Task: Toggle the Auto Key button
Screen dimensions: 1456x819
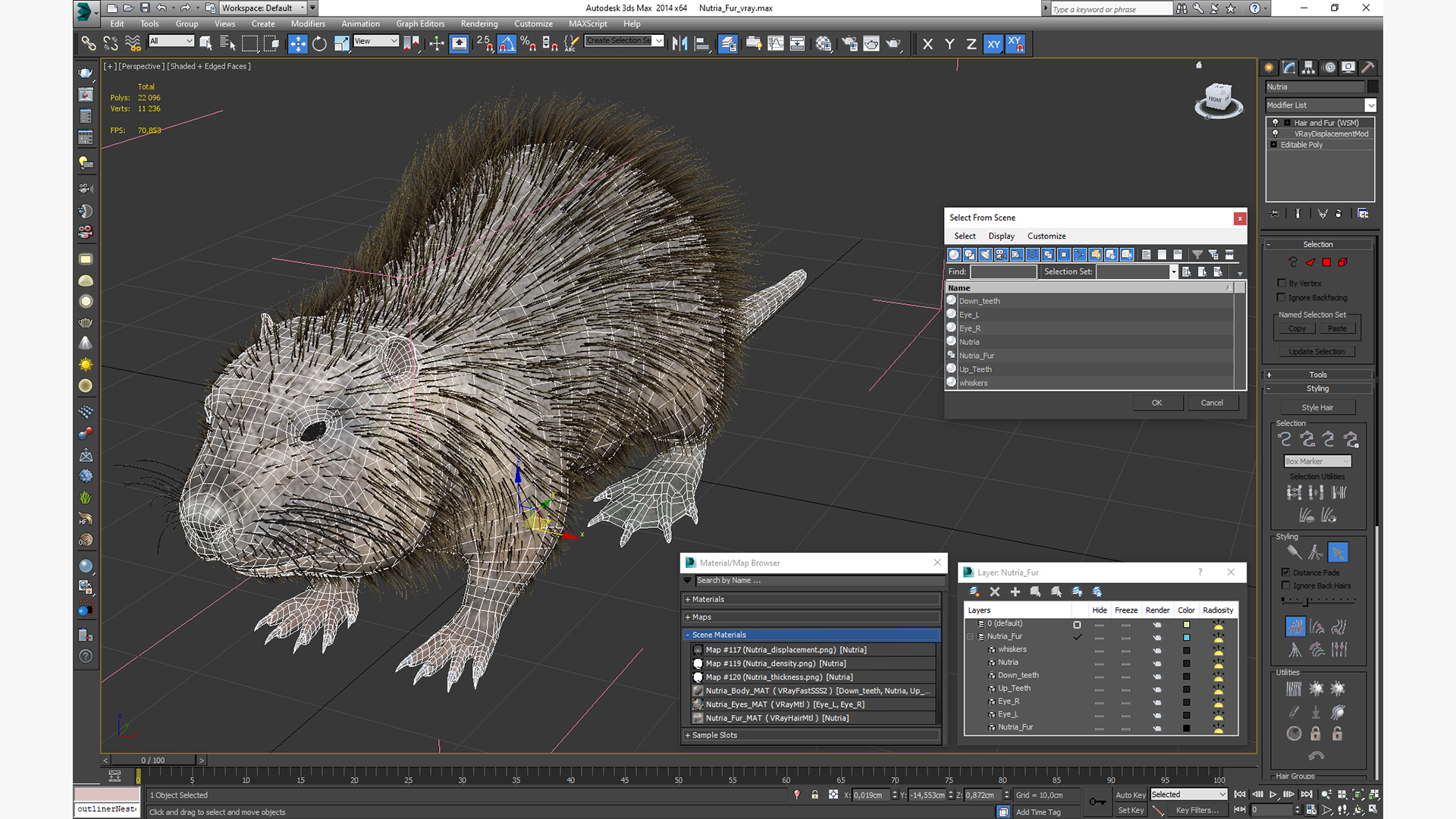Action: pyautogui.click(x=1130, y=795)
